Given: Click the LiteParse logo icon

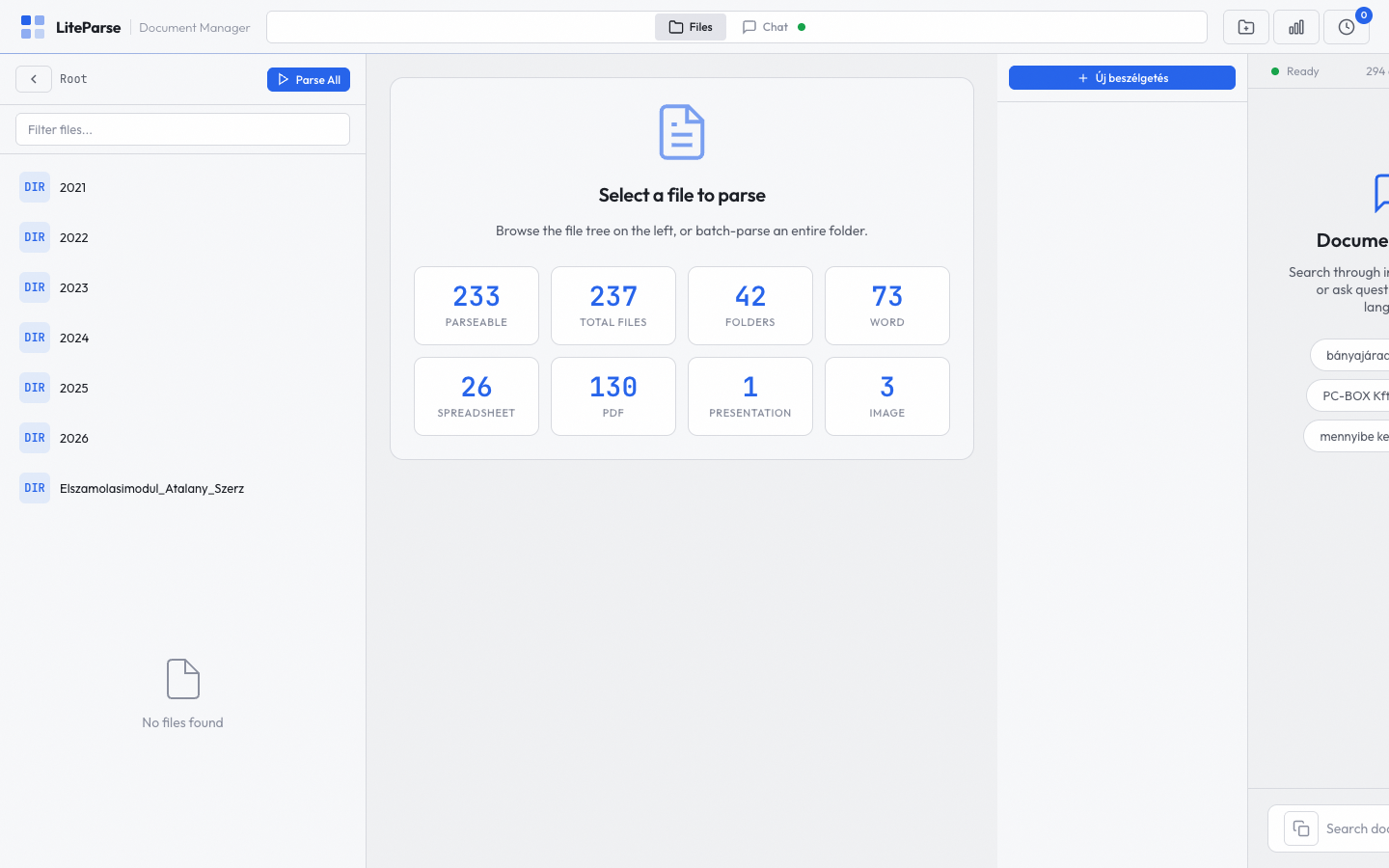Looking at the screenshot, I should tap(33, 27).
